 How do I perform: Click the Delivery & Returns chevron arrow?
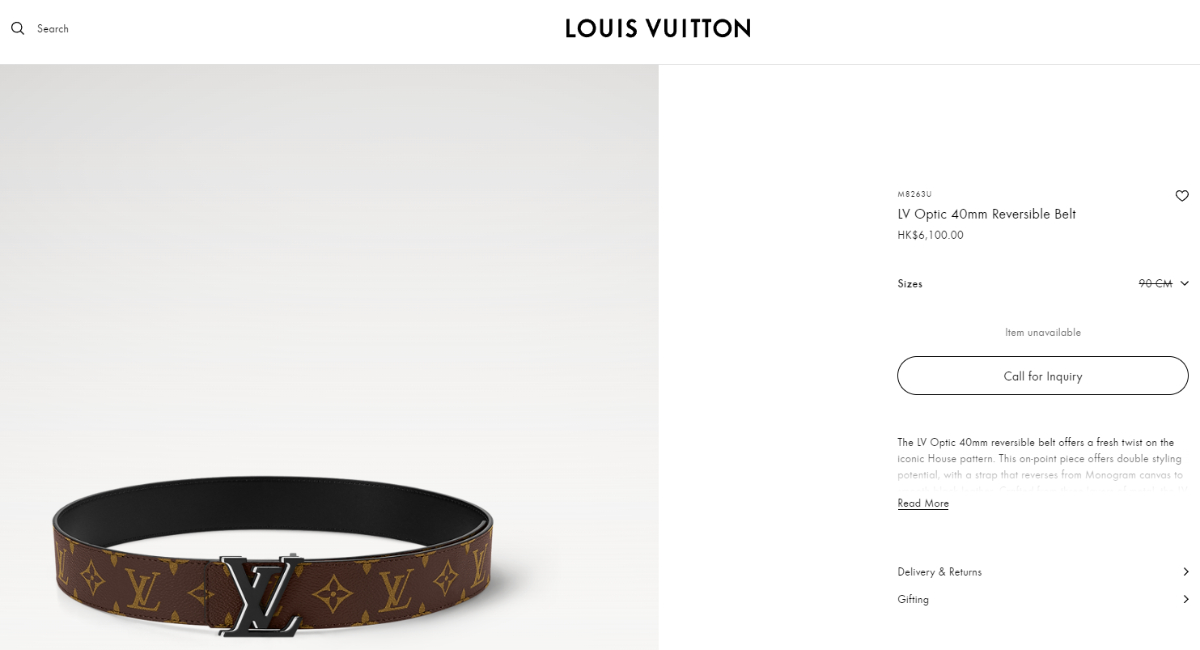tap(1186, 572)
